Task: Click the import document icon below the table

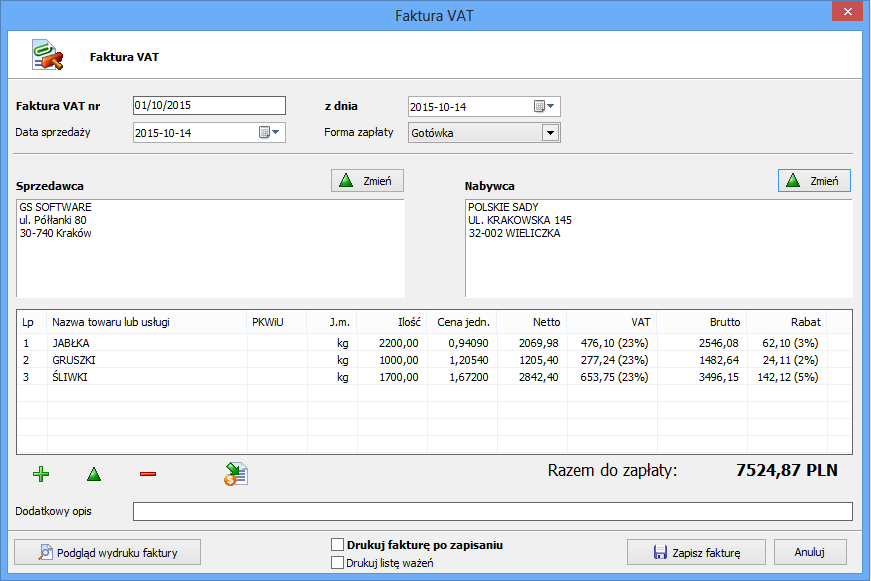Action: pos(236,474)
